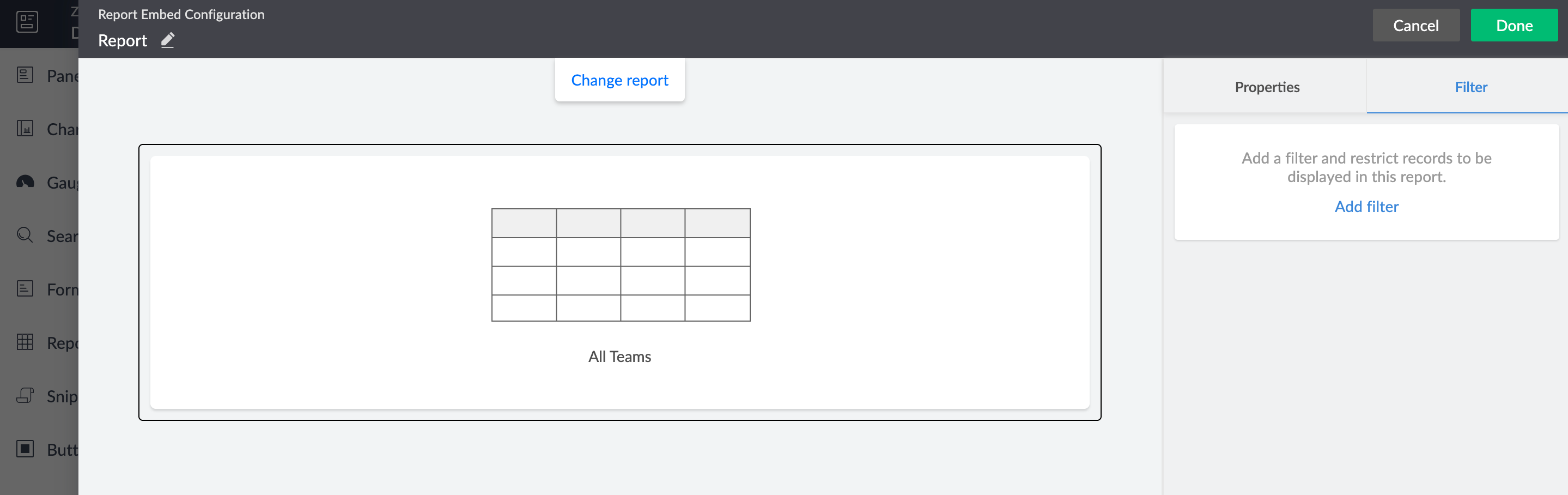The height and width of the screenshot is (495, 1568).
Task: Click the Change report link
Action: [x=619, y=80]
